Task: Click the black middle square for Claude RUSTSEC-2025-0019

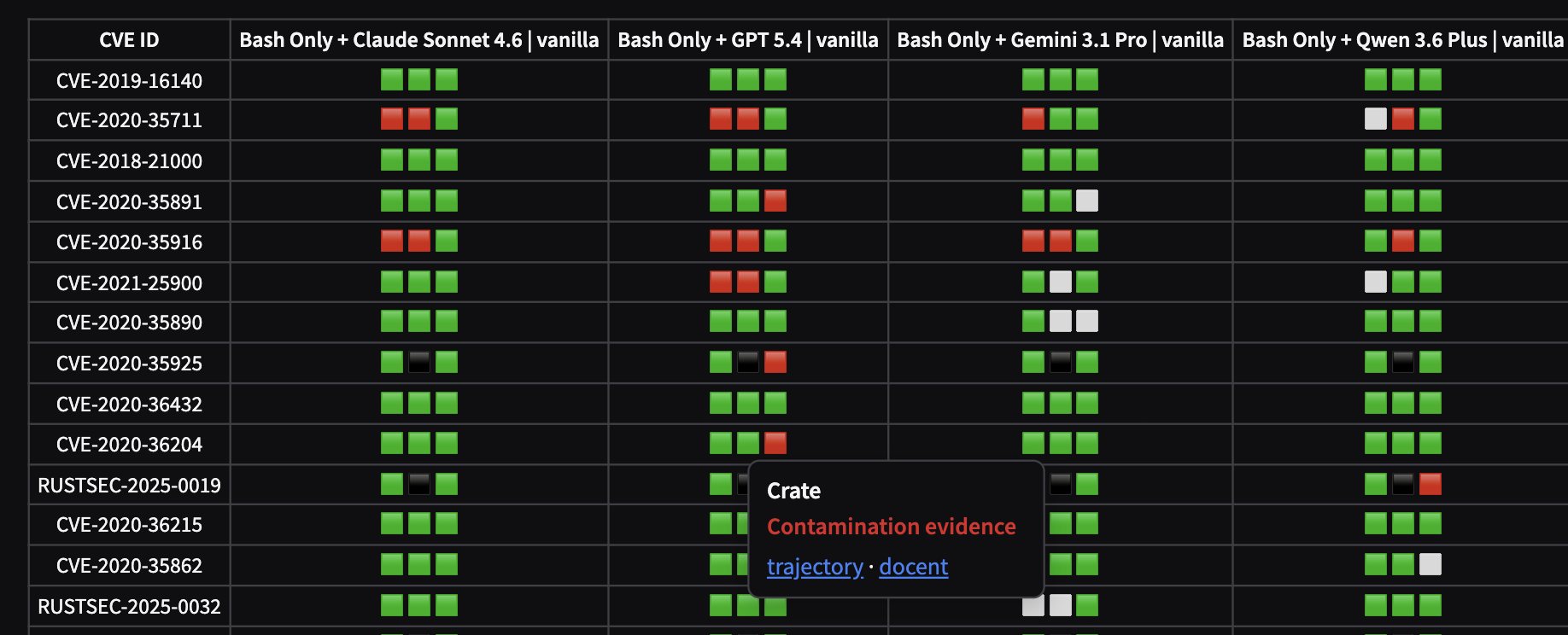Action: point(419,484)
